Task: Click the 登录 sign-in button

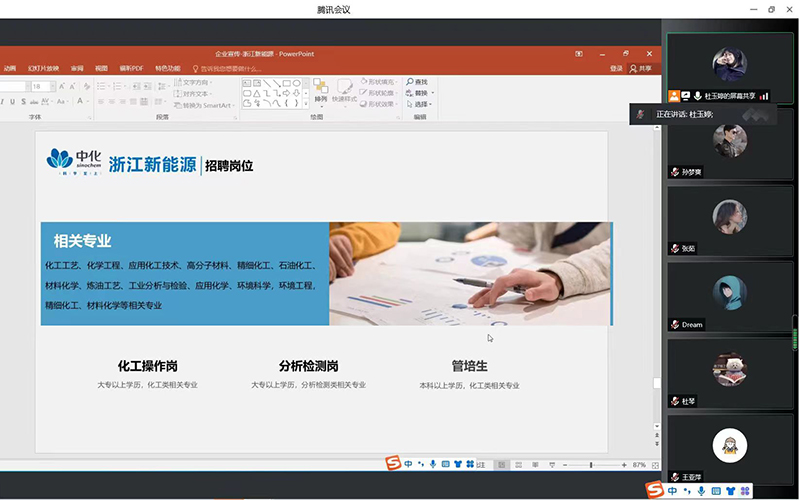Action: 616,68
